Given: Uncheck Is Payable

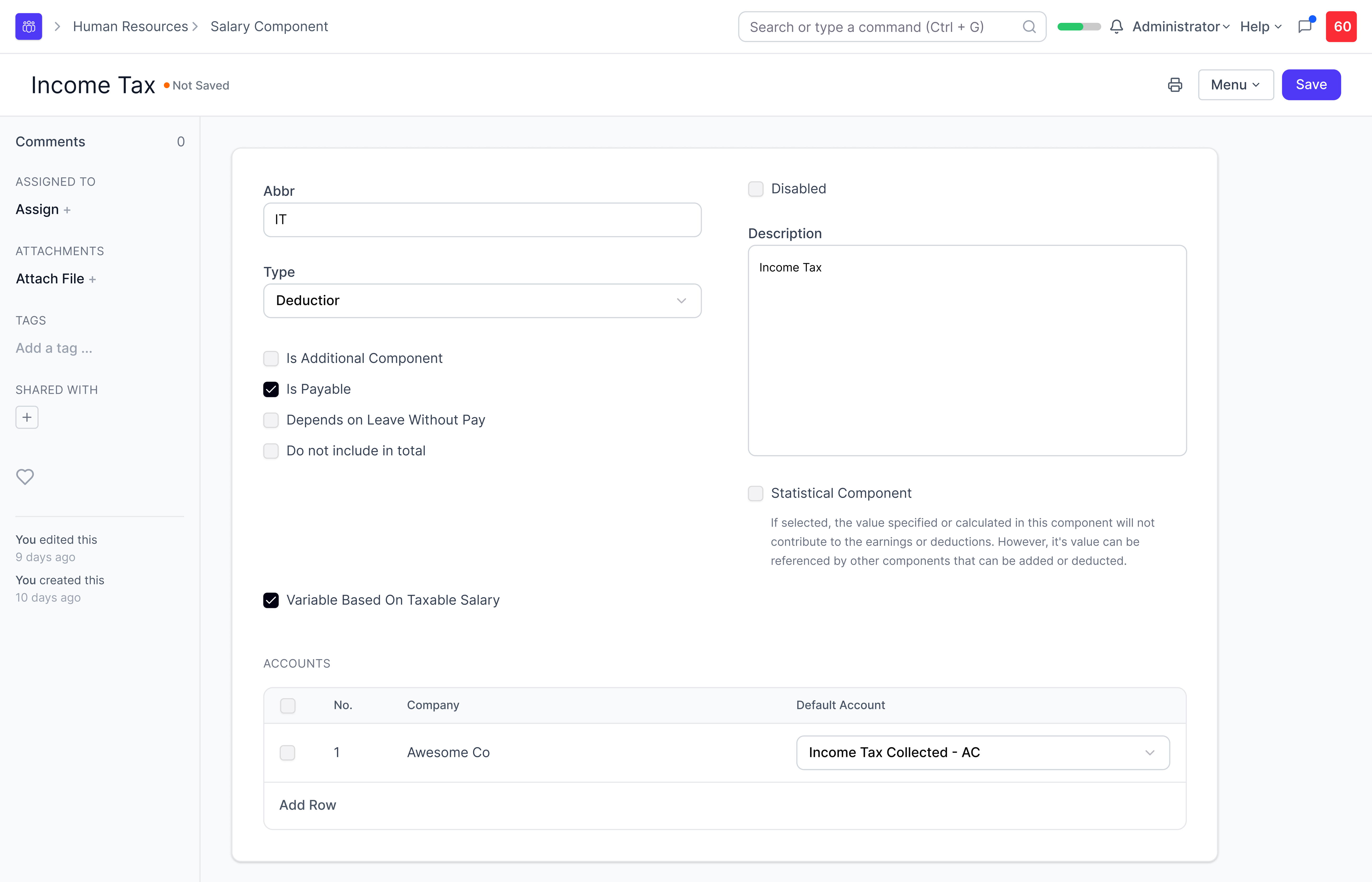Looking at the screenshot, I should 271,390.
